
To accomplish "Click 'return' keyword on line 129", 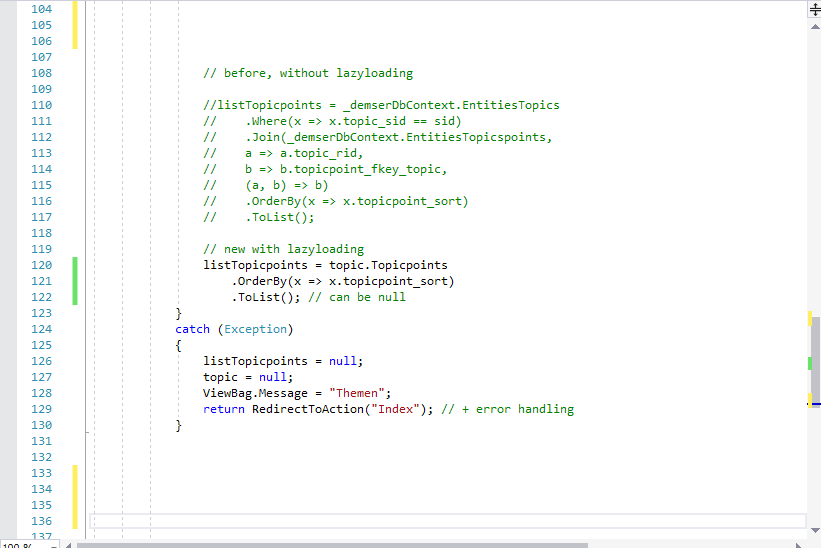I will pos(224,409).
